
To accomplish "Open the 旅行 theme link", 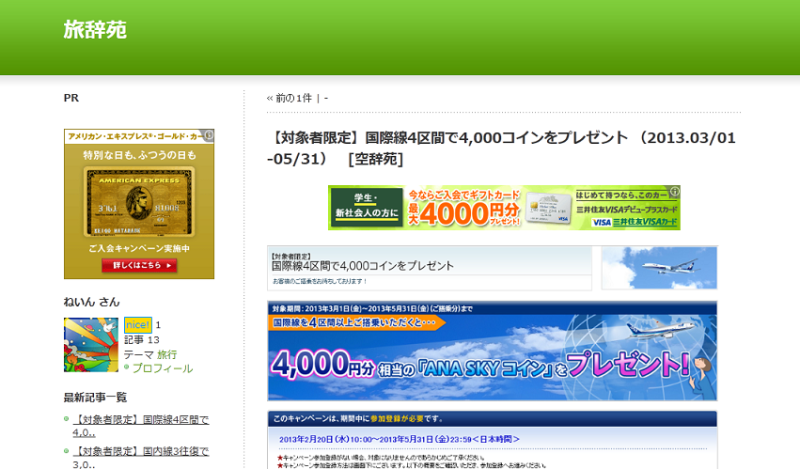I will 167,354.
